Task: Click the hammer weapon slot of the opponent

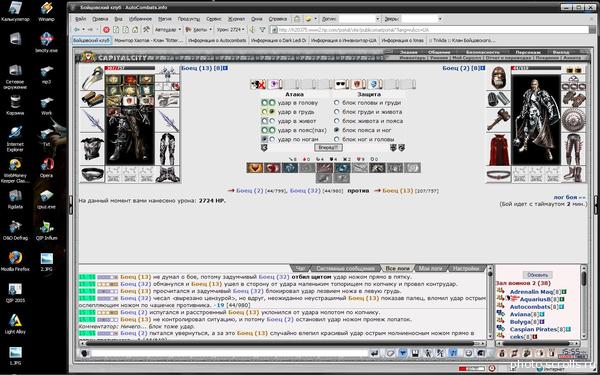Action: (498, 120)
